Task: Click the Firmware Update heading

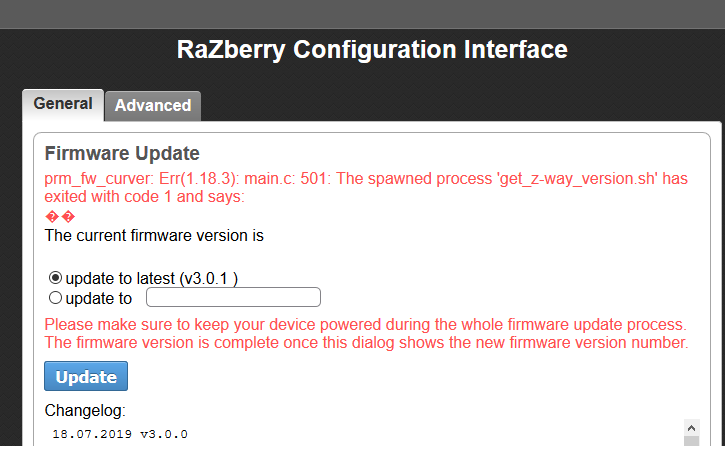Action: point(122,153)
